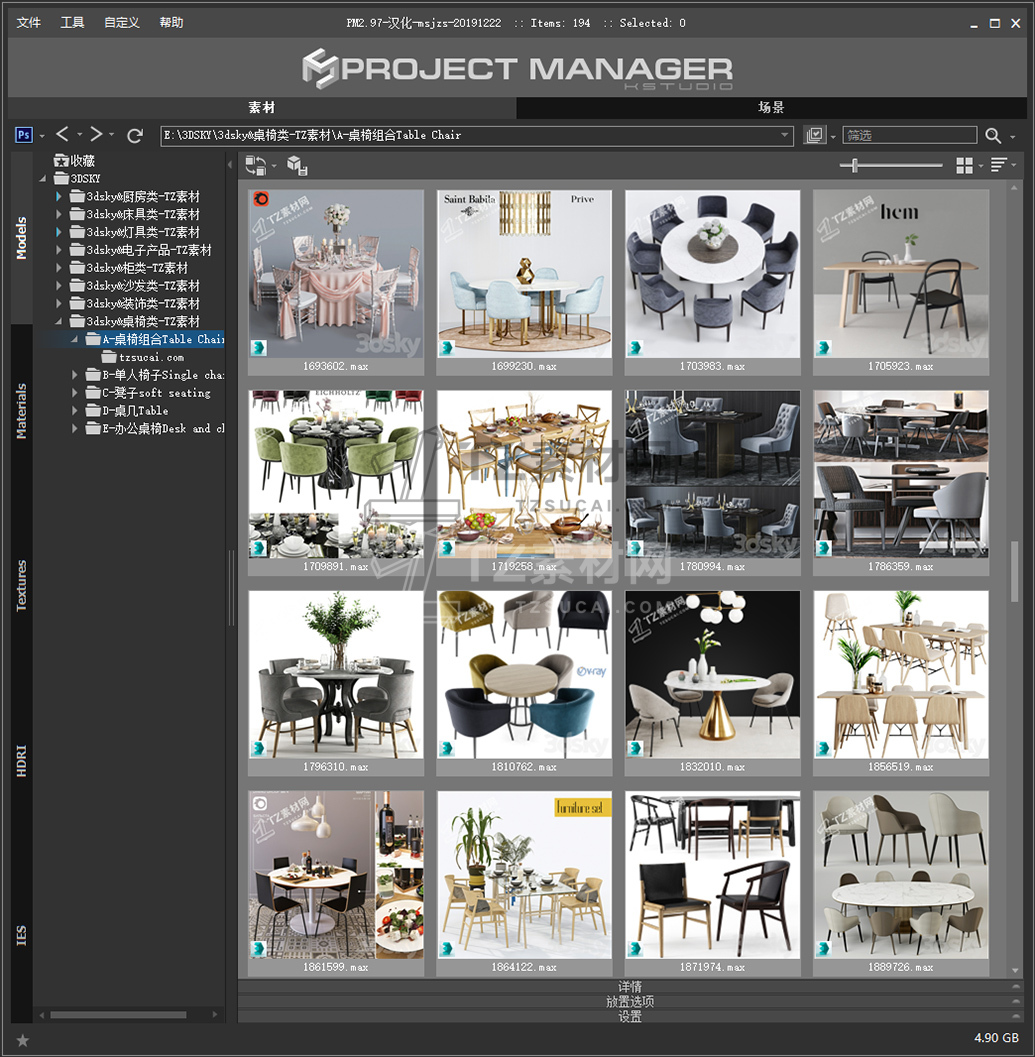Open the Textures side tab

pos(22,586)
